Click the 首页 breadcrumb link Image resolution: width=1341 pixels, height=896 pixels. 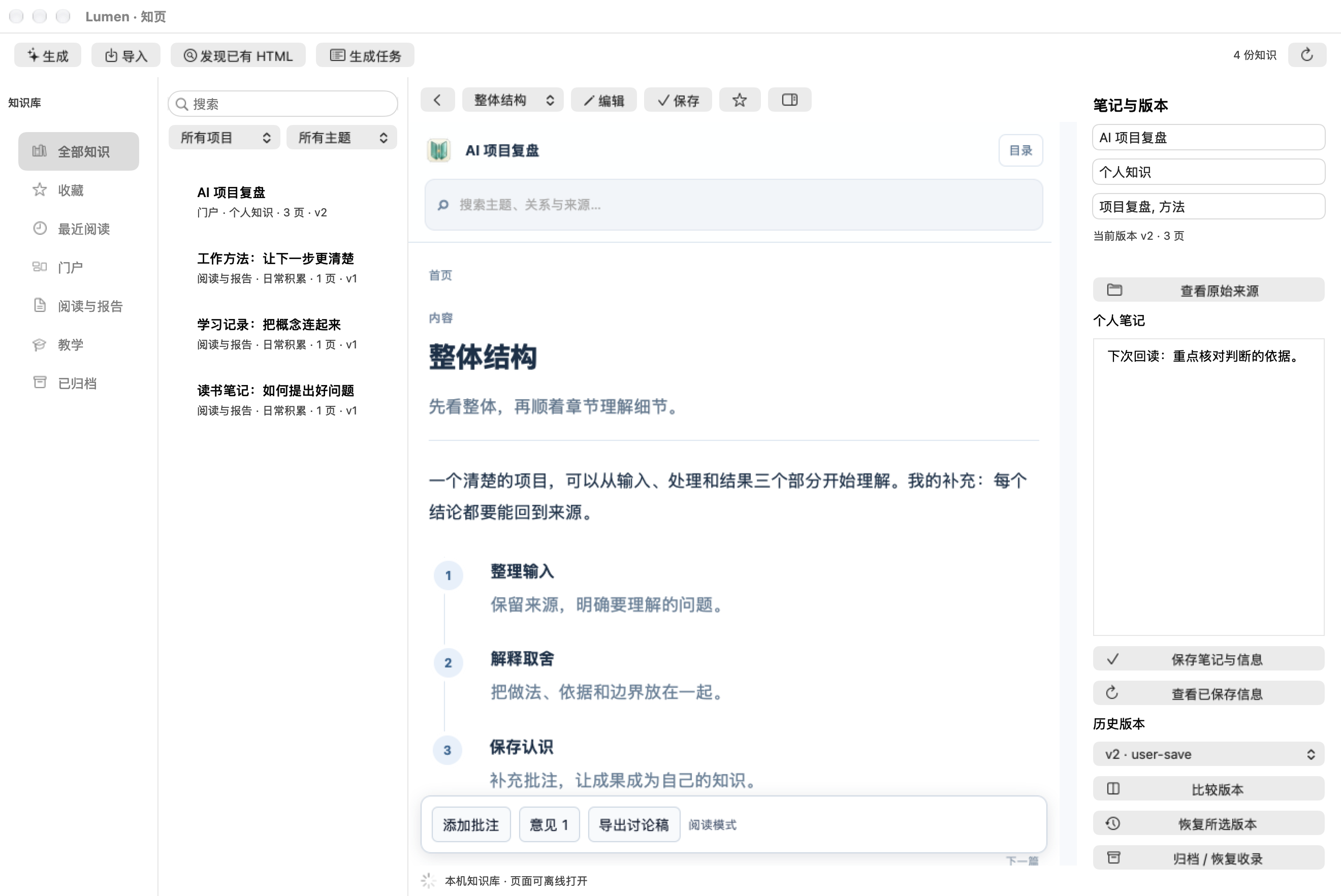pos(440,275)
